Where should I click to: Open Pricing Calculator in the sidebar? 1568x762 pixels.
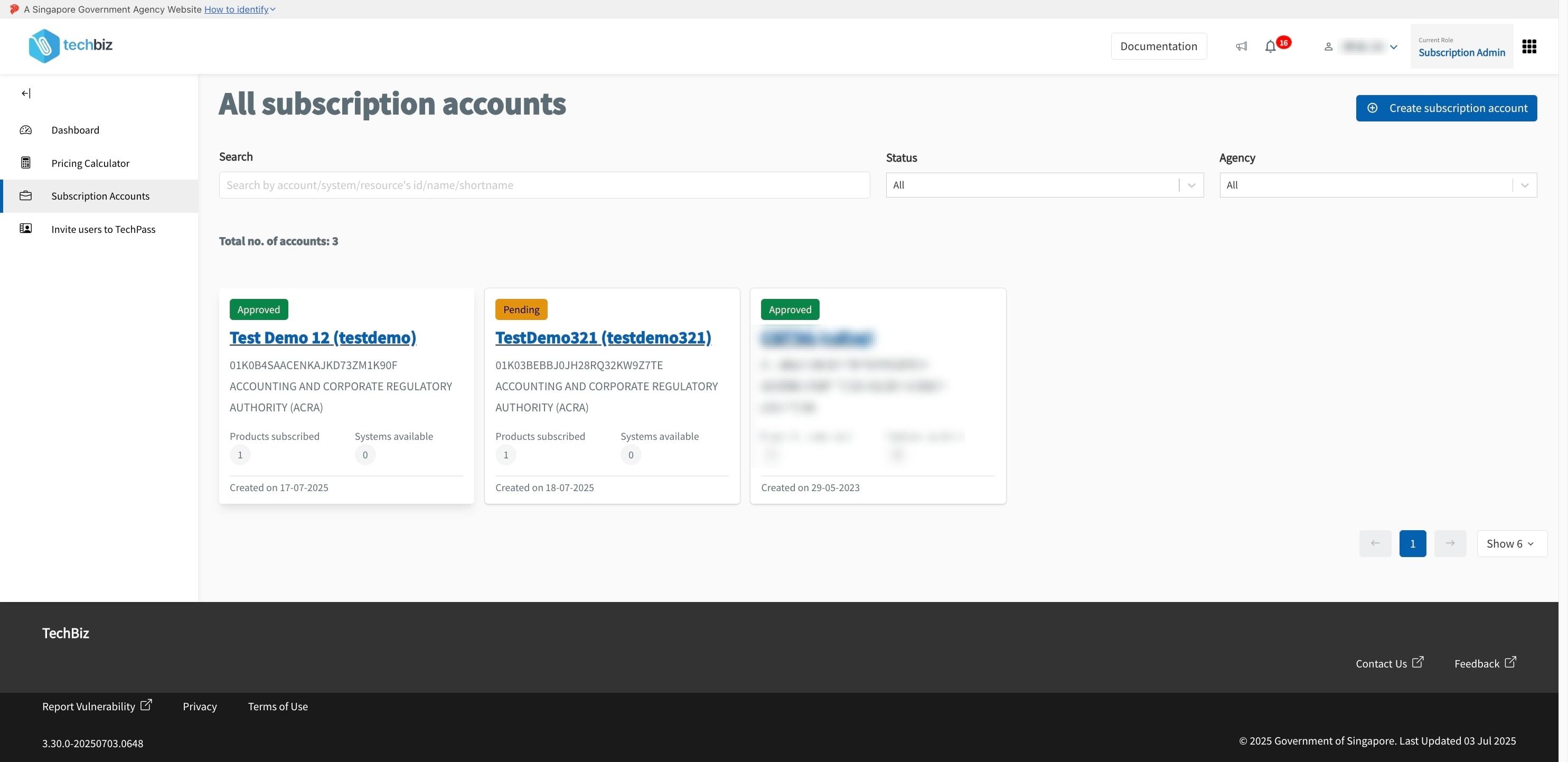pos(90,163)
